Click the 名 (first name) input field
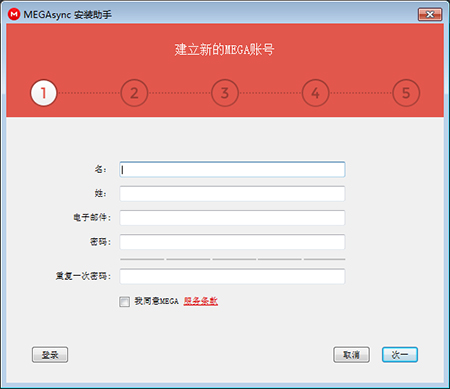 click(x=232, y=169)
